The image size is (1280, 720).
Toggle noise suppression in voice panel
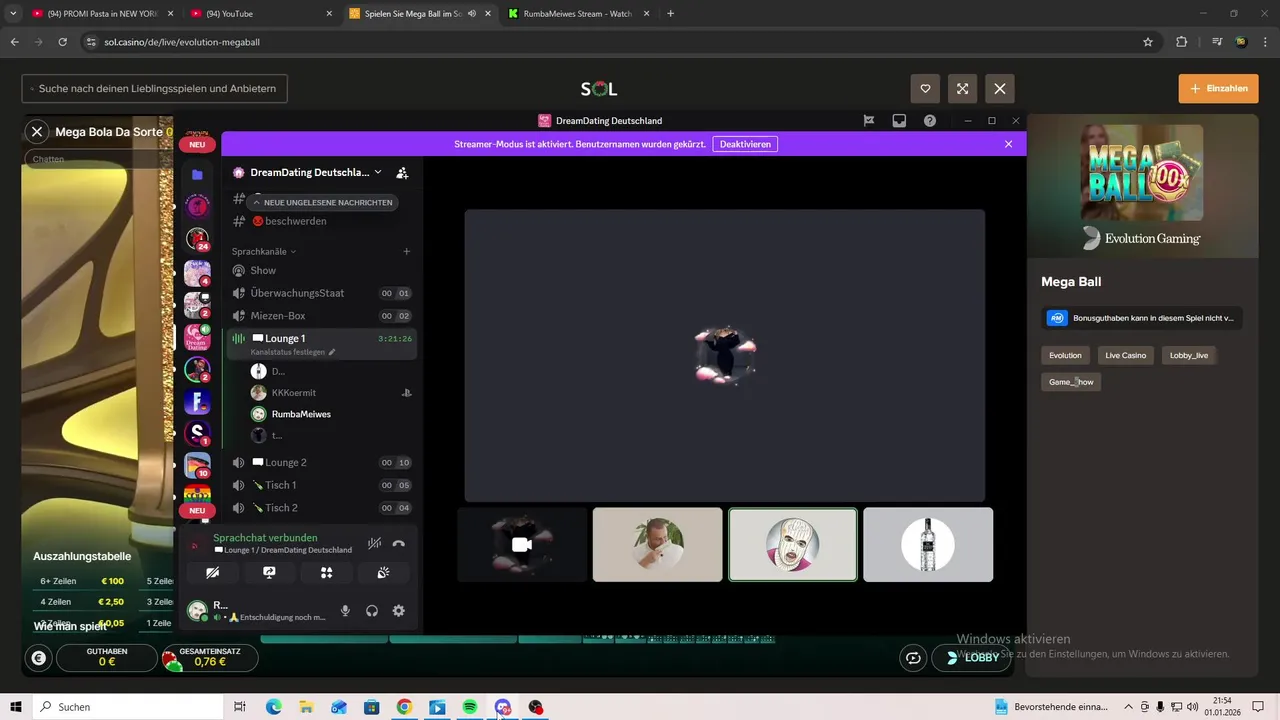click(374, 543)
